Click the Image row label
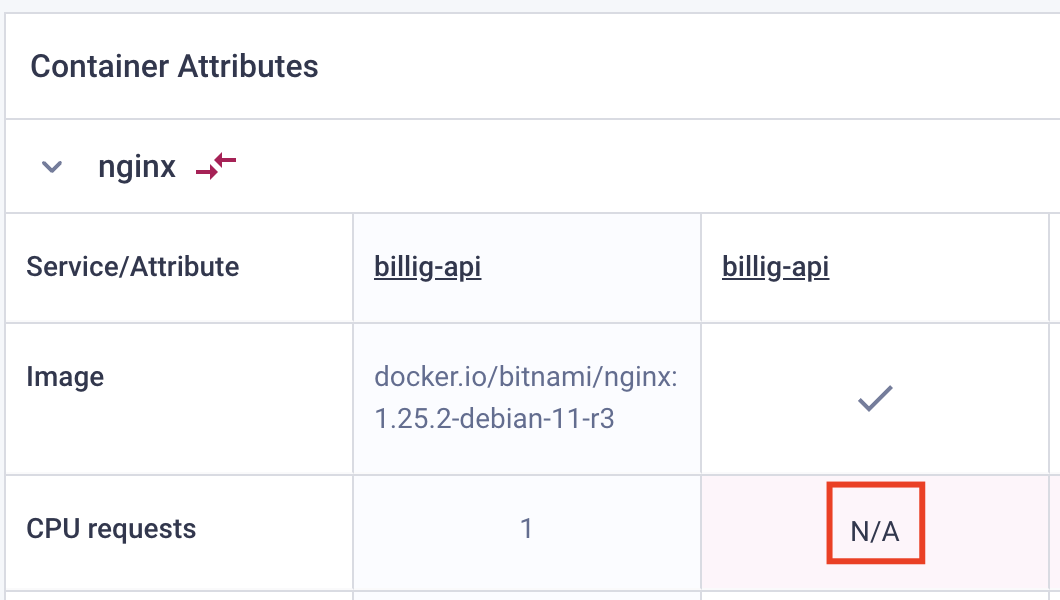This screenshot has width=1060, height=600. [65, 377]
